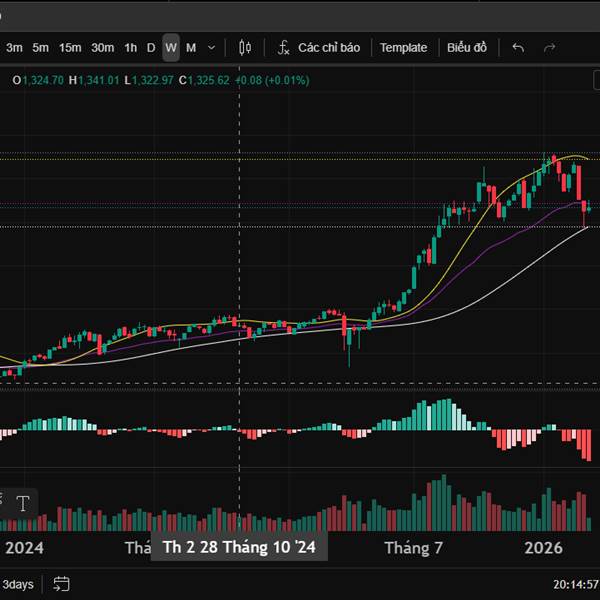
Task: Click the Tháng 7 time axis label
Action: 413,548
